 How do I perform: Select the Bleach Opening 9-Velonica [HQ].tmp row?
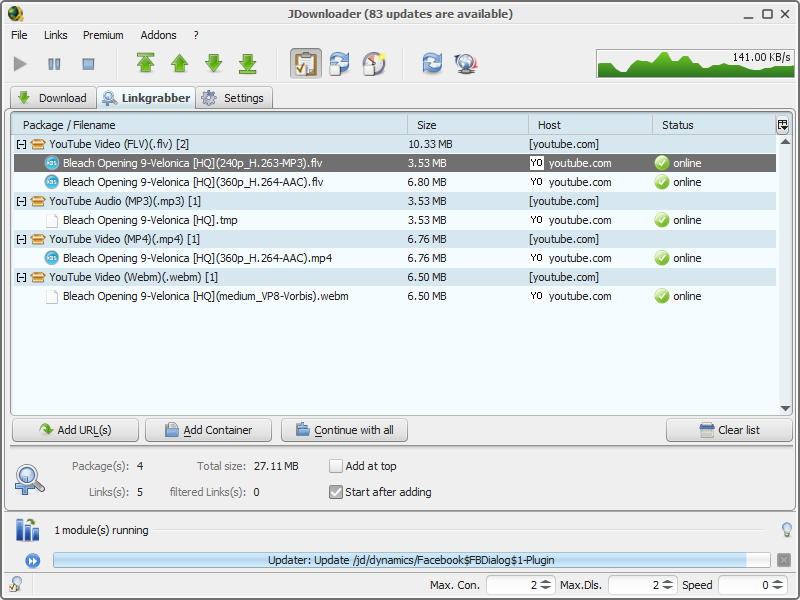coord(395,220)
